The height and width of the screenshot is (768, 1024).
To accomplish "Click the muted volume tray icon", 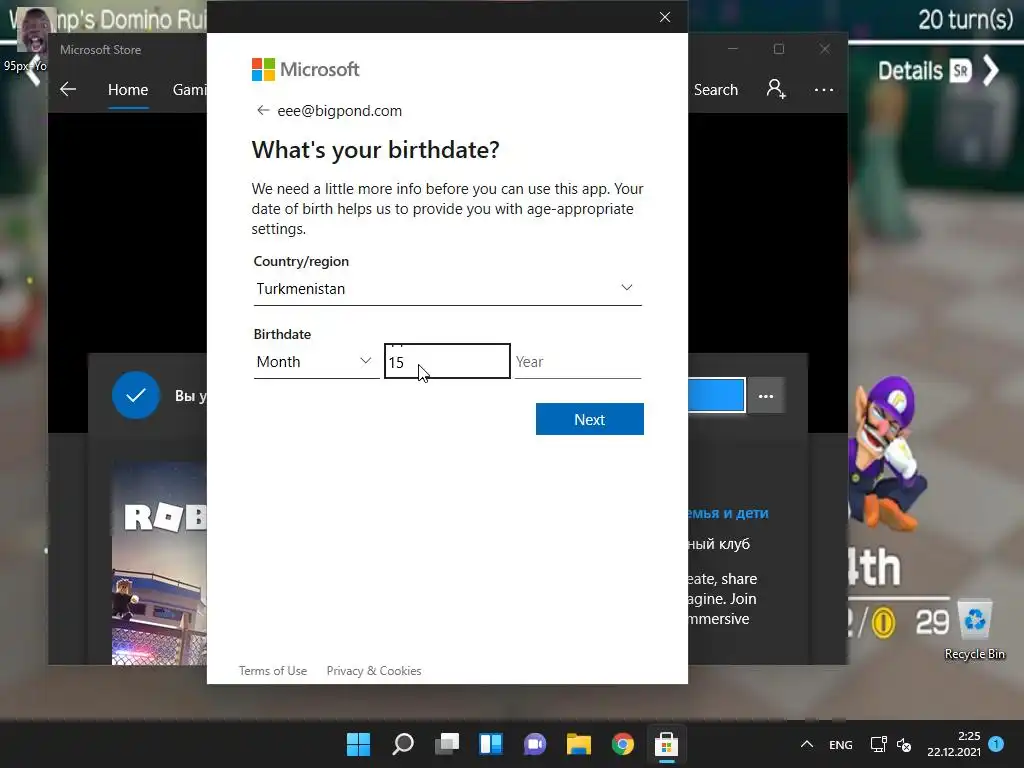I will tap(904, 744).
